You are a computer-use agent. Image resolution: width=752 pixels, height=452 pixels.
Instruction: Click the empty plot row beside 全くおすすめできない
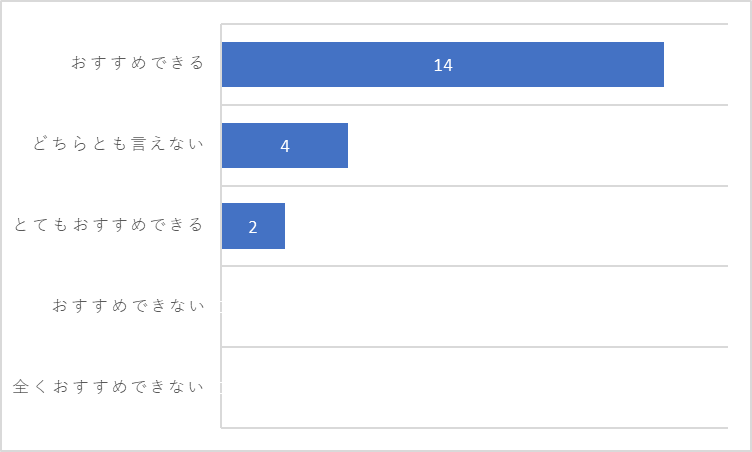click(475, 387)
